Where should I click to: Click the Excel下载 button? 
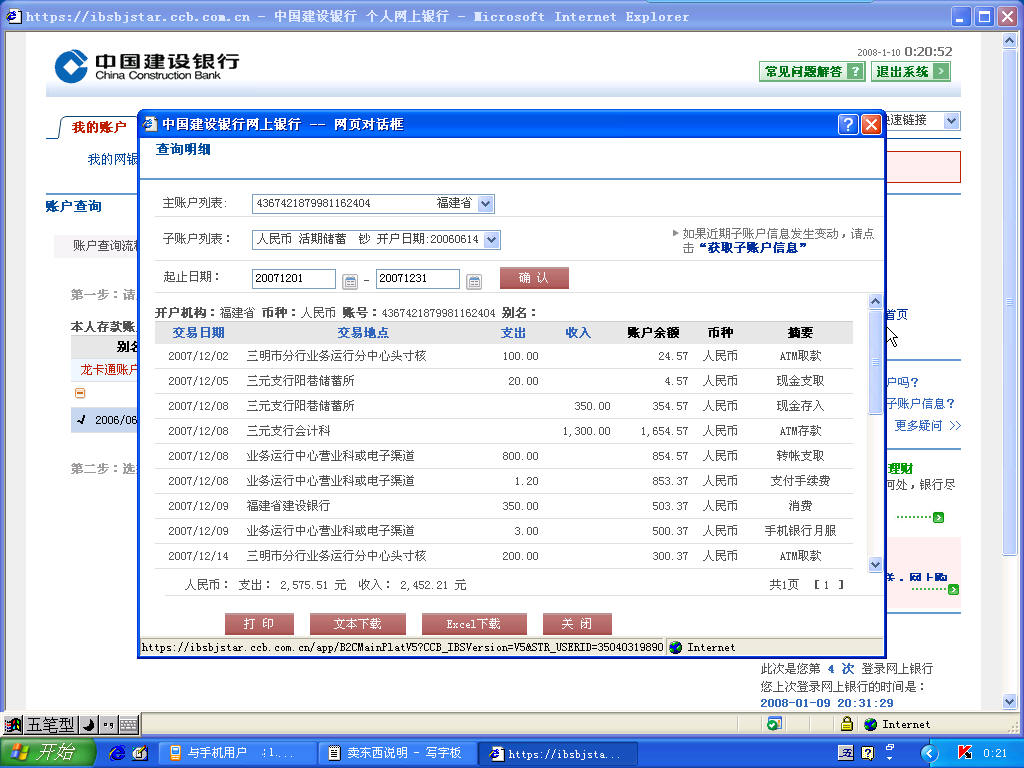coord(473,624)
